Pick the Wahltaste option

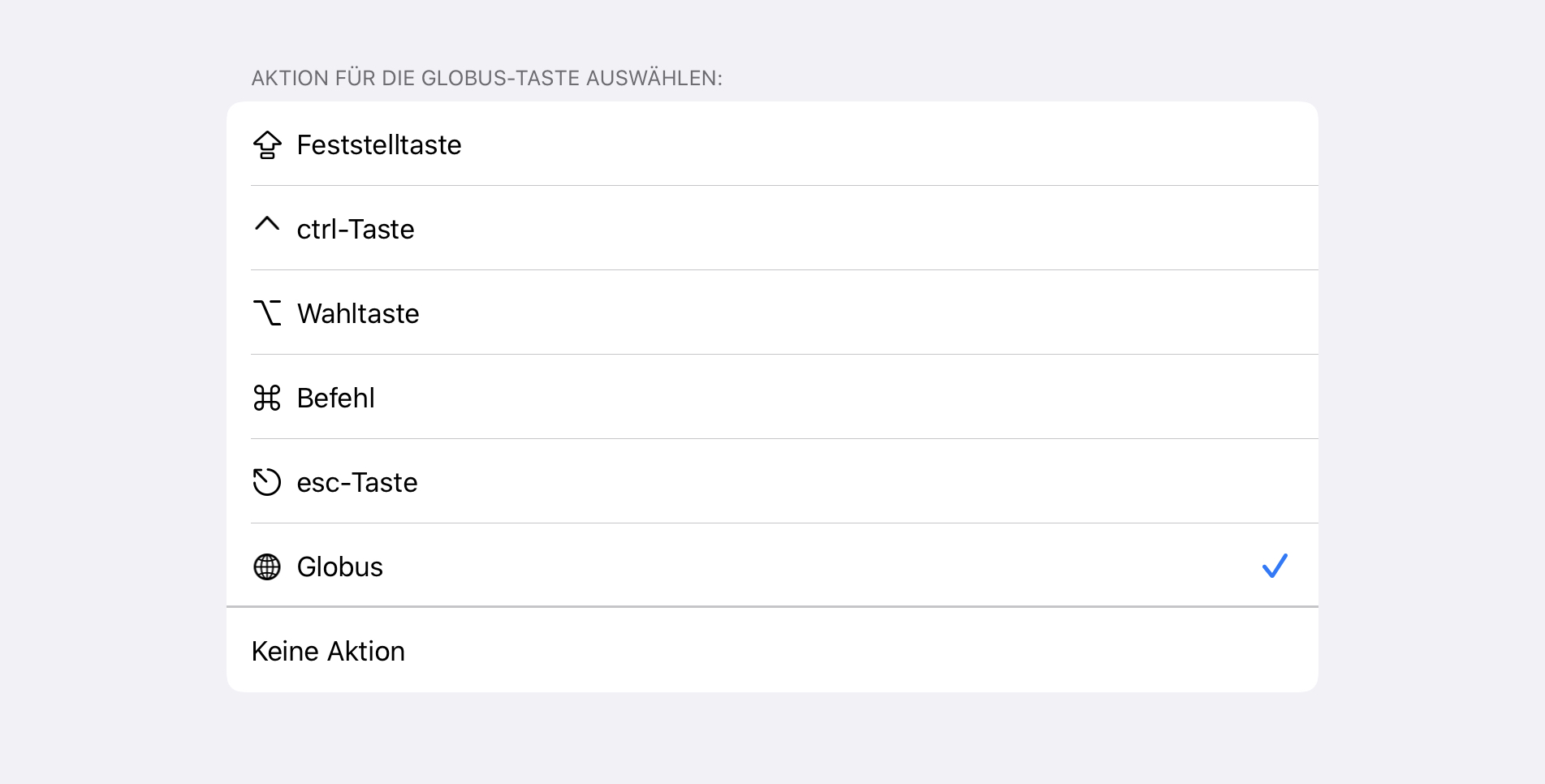tap(358, 313)
